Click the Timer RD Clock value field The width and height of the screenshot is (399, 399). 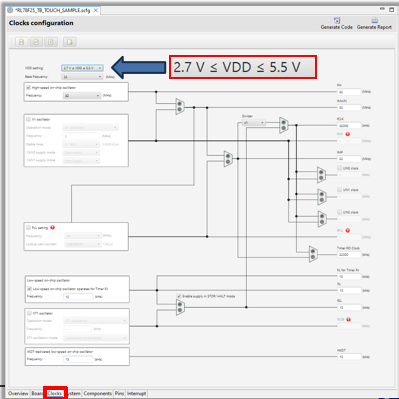(x=349, y=255)
